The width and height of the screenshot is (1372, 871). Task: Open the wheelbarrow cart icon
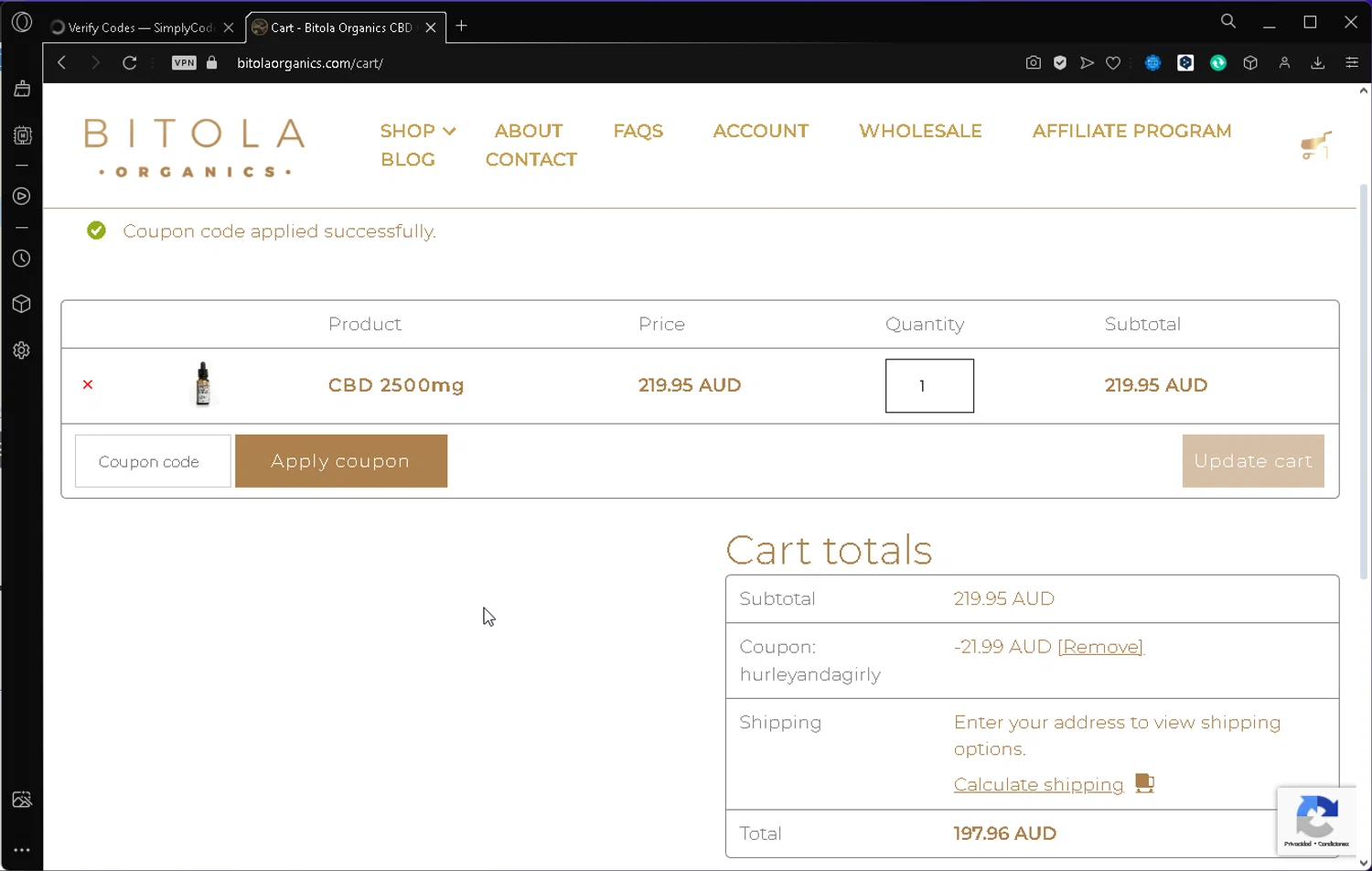(1316, 145)
